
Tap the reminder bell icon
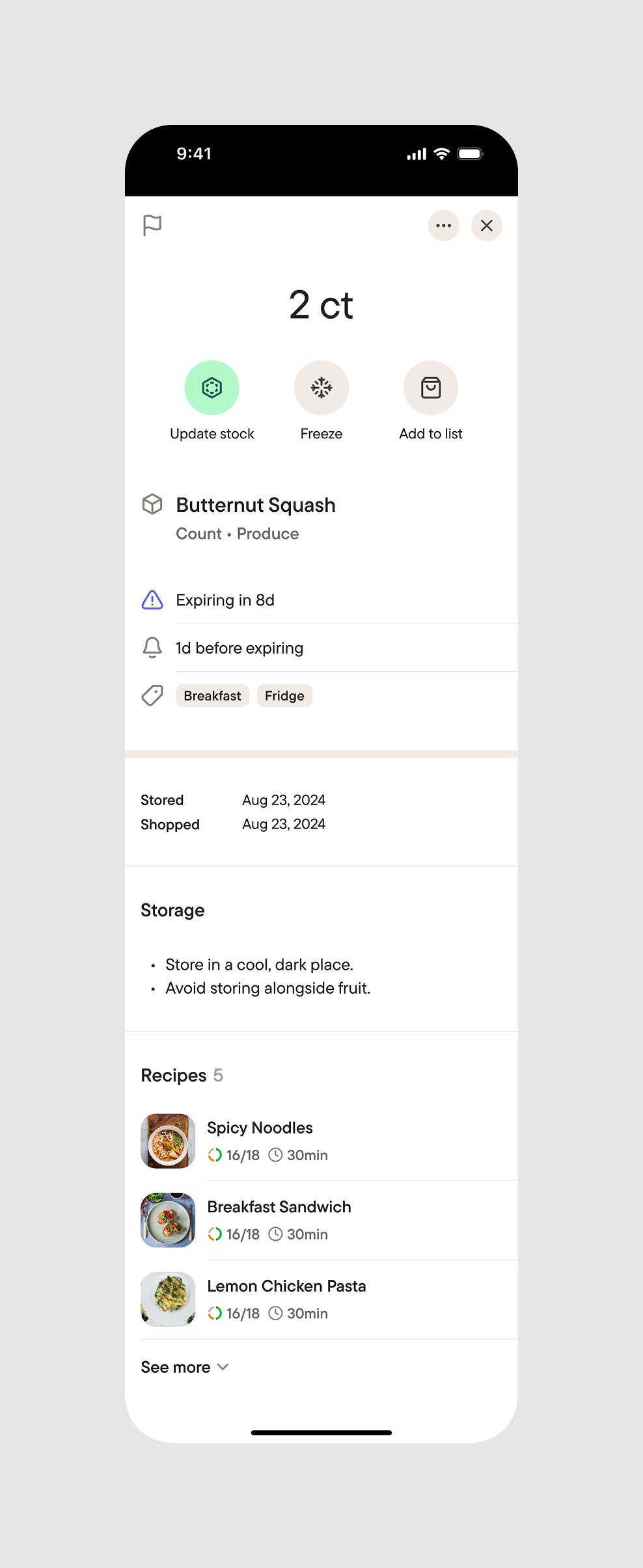point(152,648)
